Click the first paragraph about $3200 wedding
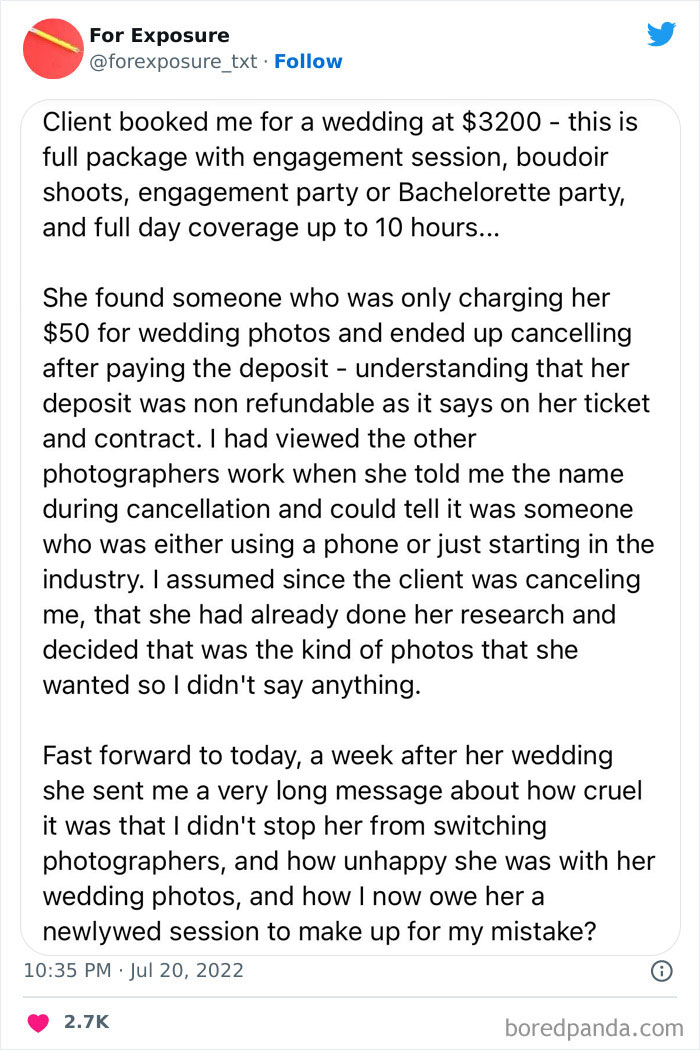Screen dimensions: 700x1050 point(340,175)
